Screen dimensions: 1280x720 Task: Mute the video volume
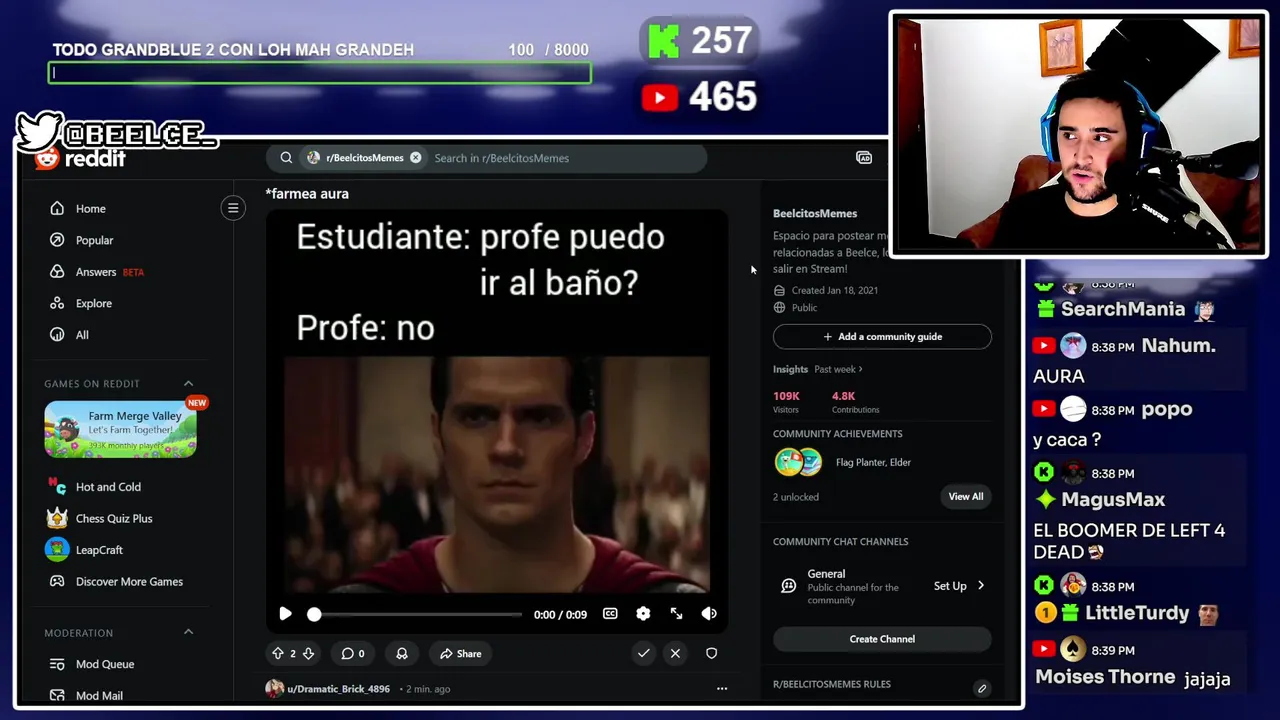pos(709,614)
